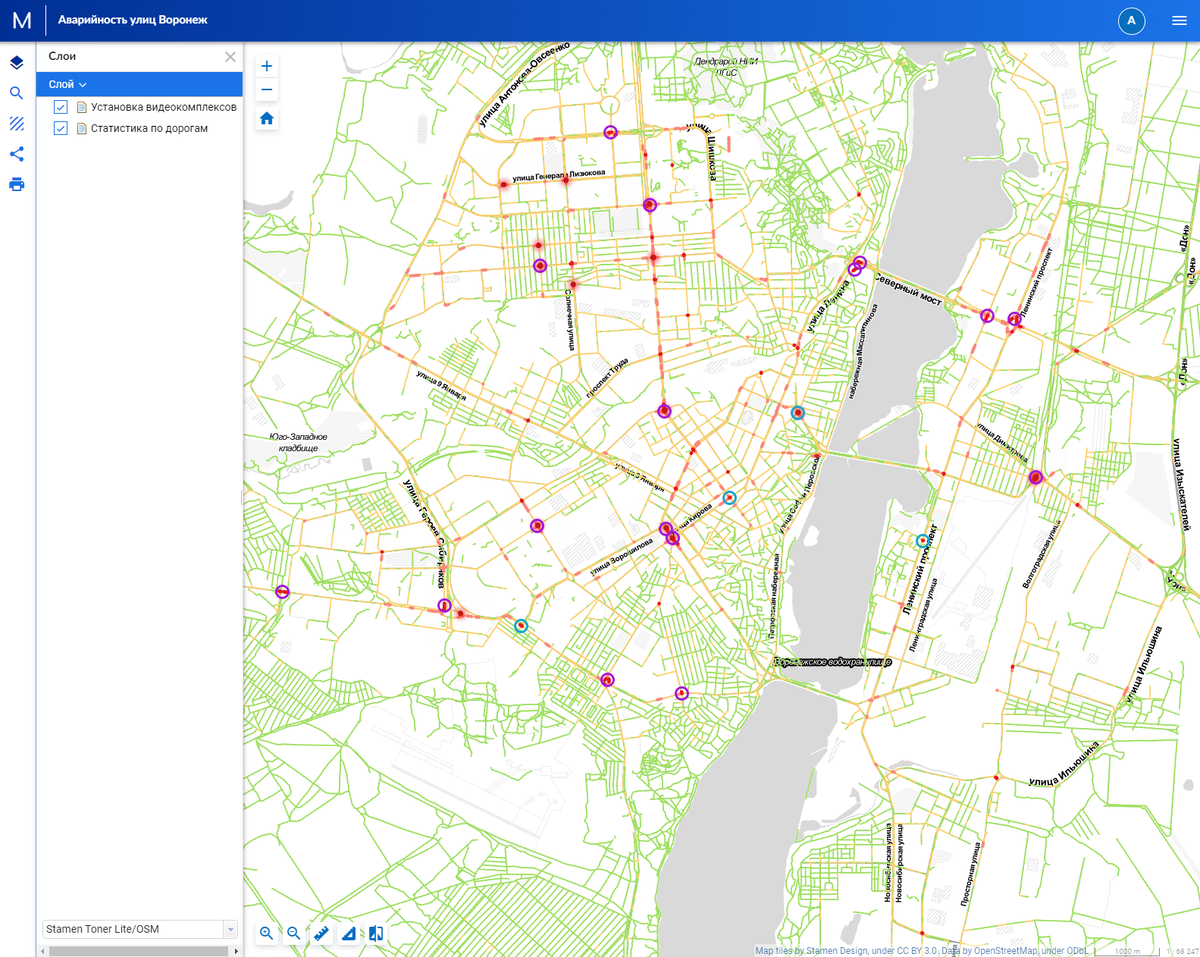1200x957 pixels.
Task: Select the triangle area measure tool
Action: 349,933
